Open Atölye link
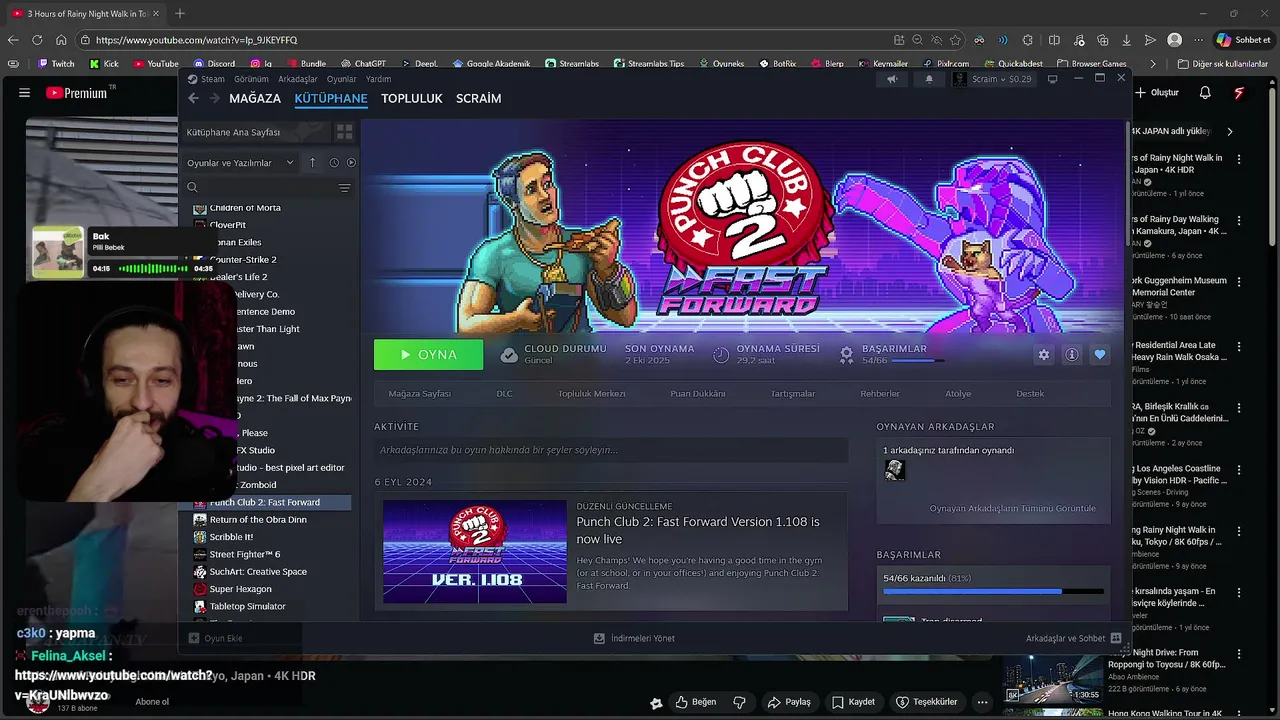1280x720 pixels. 958,393
